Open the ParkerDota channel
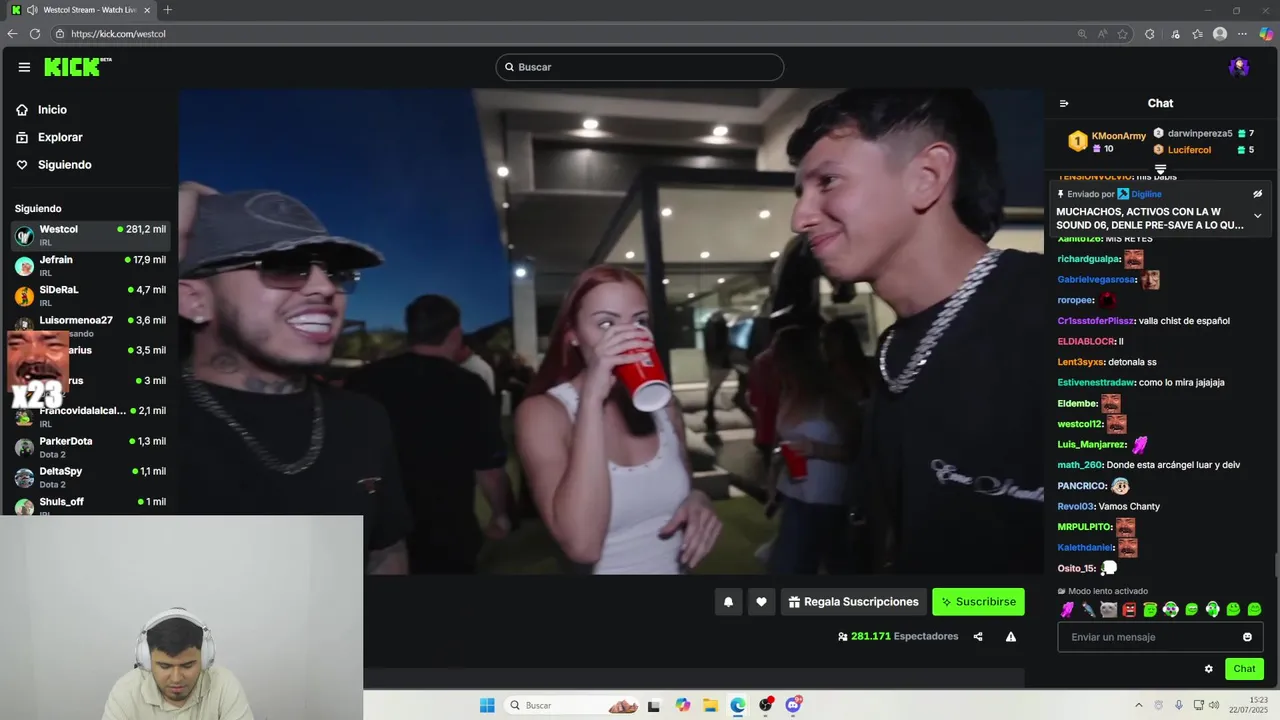 [90, 447]
